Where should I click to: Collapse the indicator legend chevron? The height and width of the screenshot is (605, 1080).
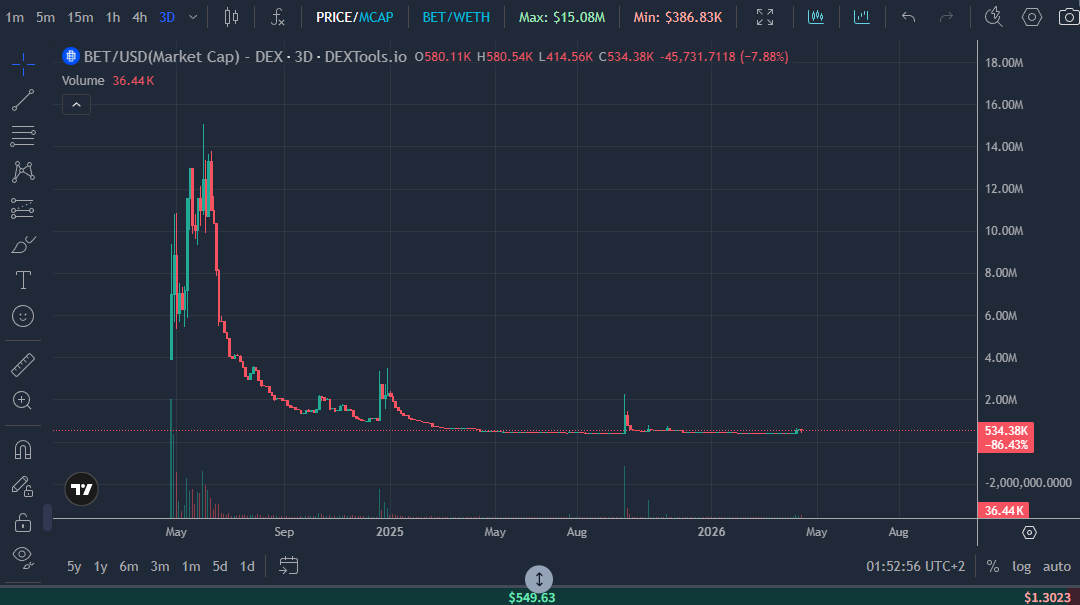(76, 105)
